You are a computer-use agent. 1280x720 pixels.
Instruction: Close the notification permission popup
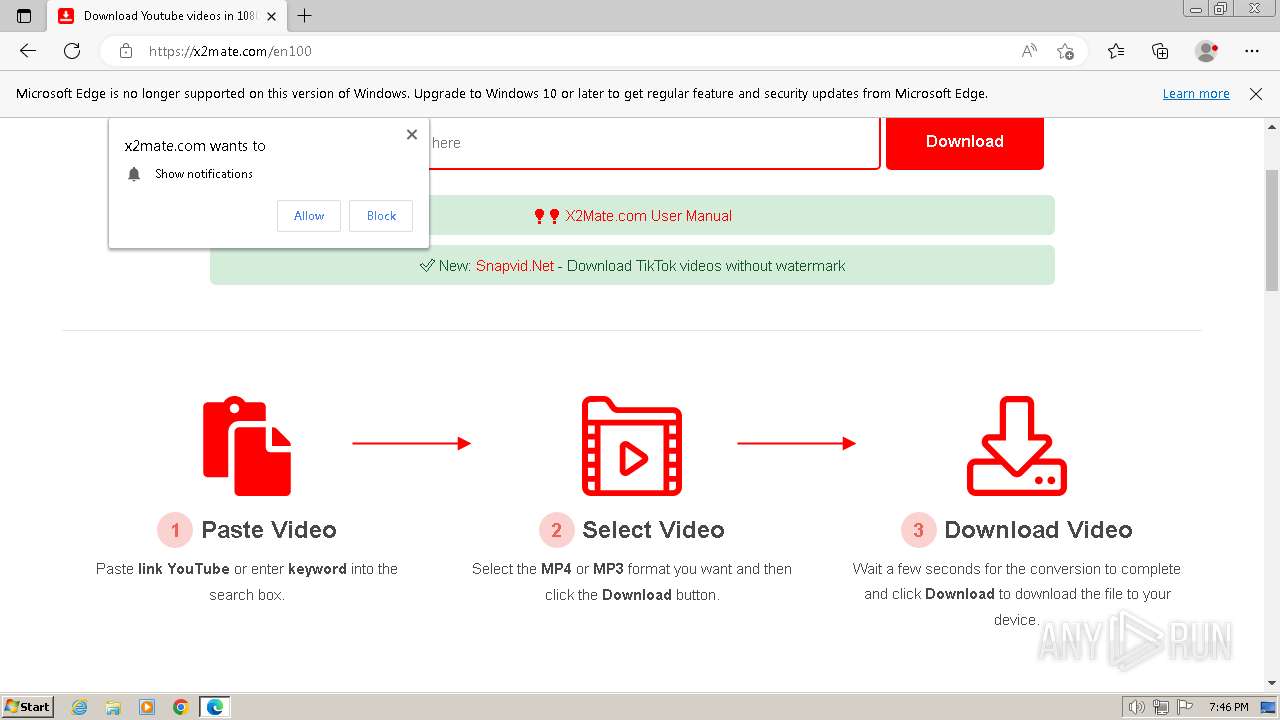[x=412, y=134]
